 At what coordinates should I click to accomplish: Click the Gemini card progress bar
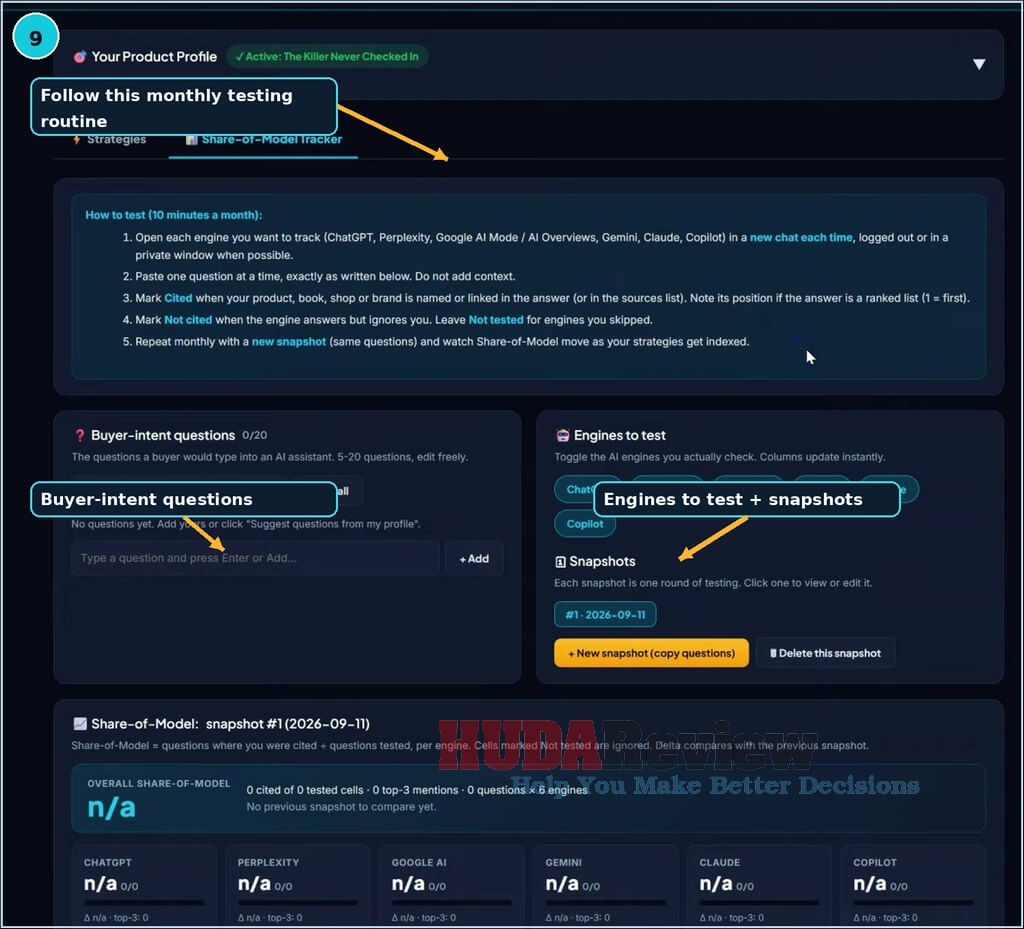click(605, 903)
